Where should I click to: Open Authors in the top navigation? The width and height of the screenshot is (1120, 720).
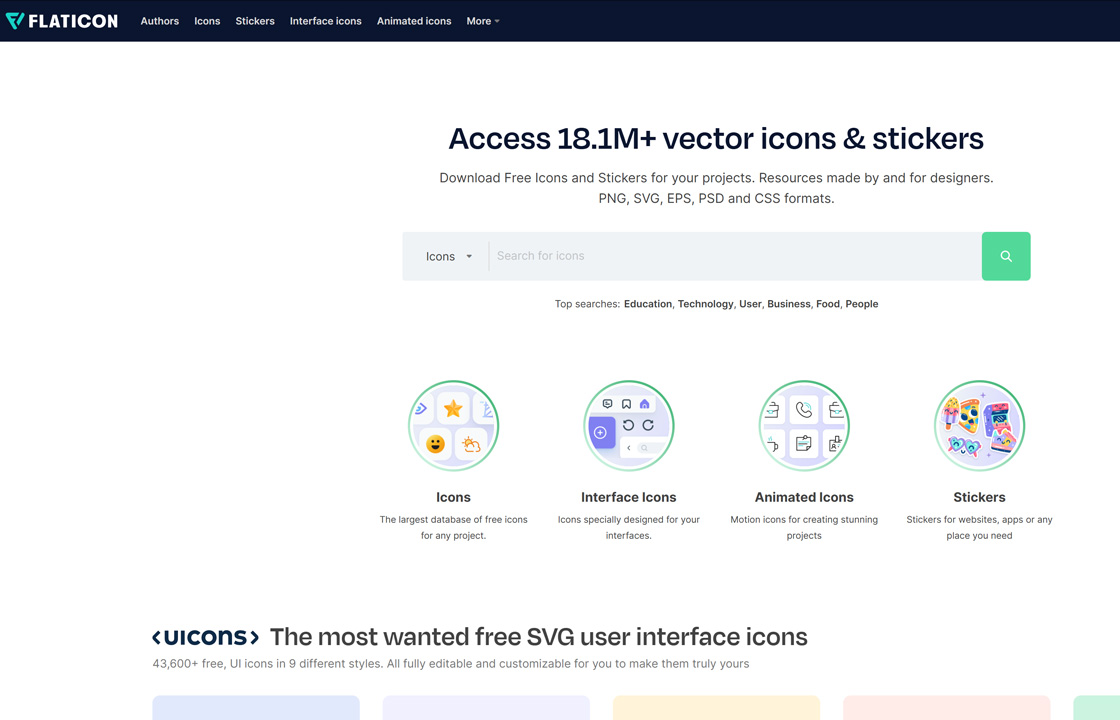(x=159, y=21)
